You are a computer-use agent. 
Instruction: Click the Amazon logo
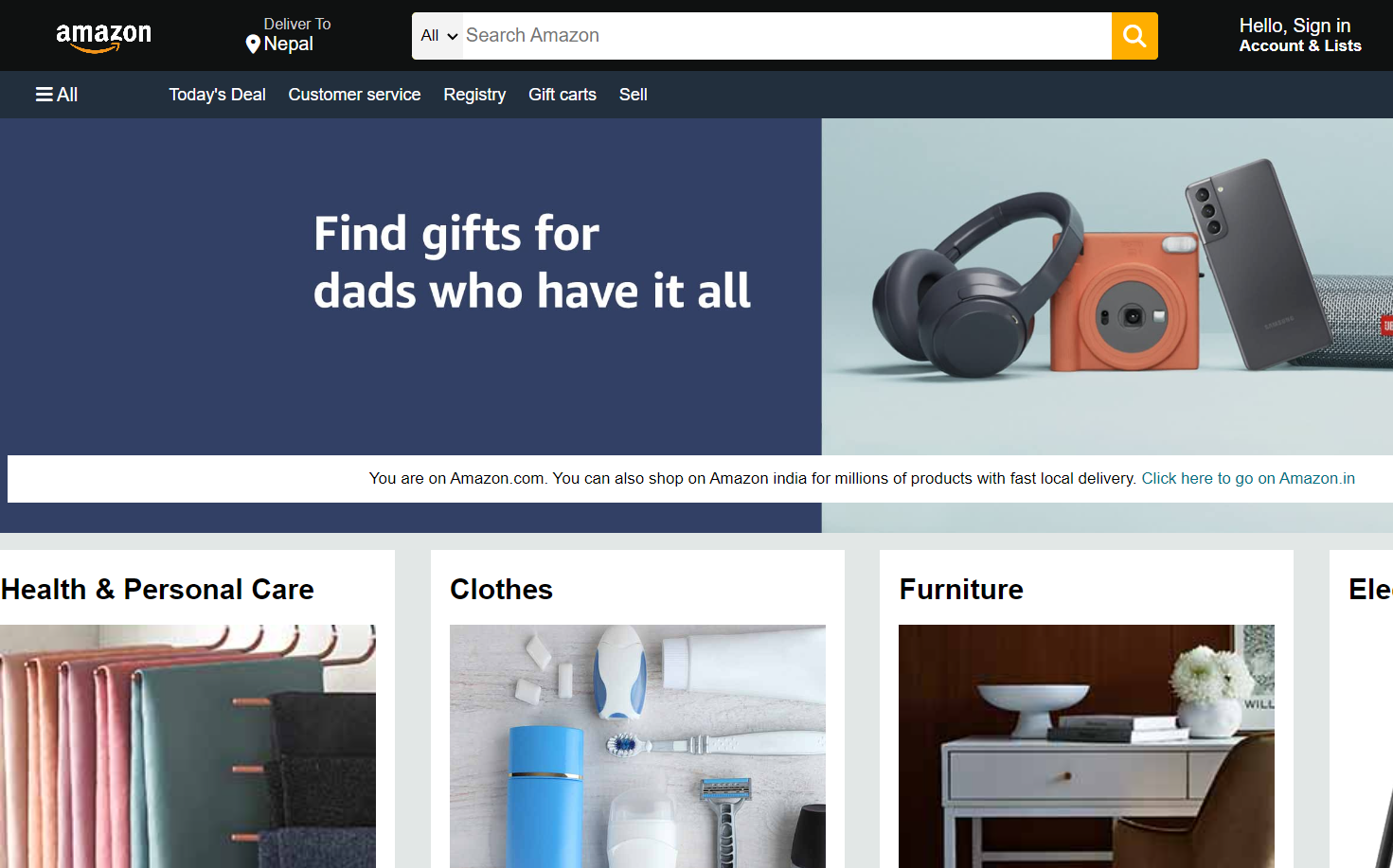(x=103, y=37)
